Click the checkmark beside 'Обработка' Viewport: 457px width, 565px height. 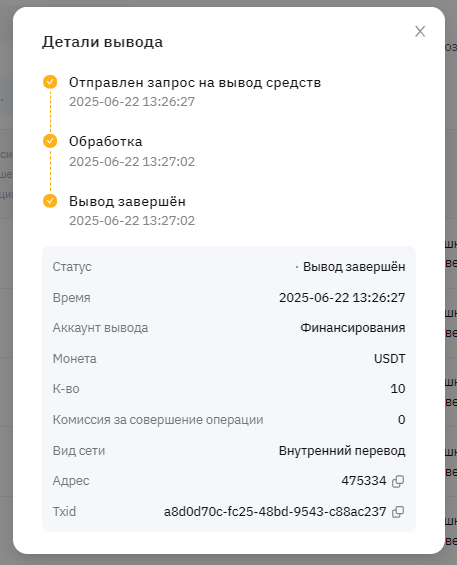(50, 141)
